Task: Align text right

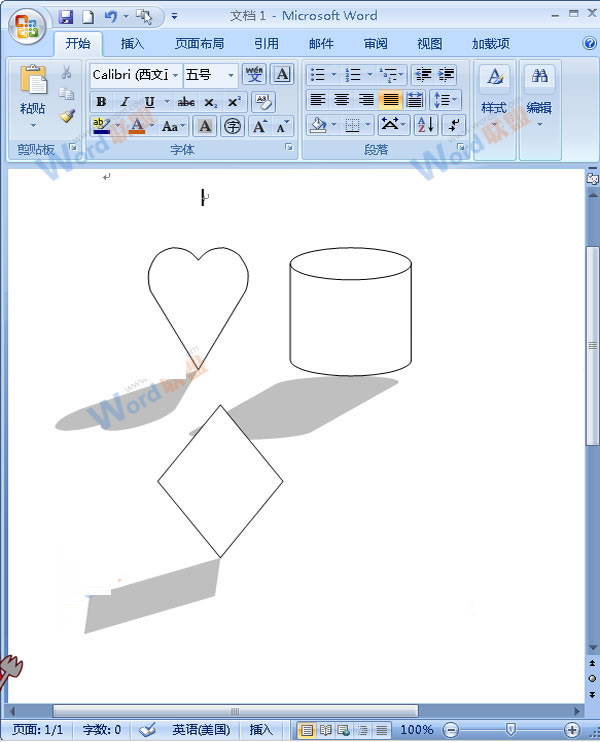Action: 366,100
